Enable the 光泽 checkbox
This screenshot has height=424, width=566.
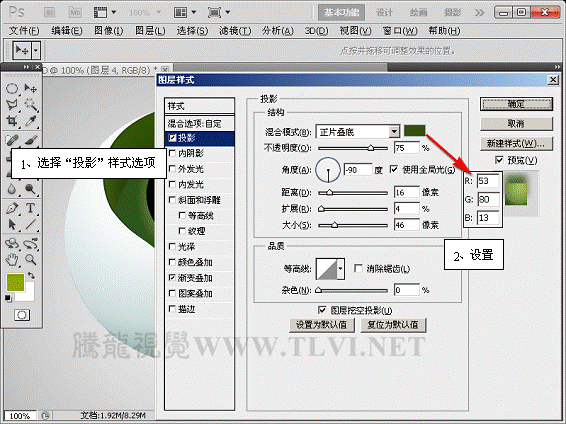pos(173,246)
